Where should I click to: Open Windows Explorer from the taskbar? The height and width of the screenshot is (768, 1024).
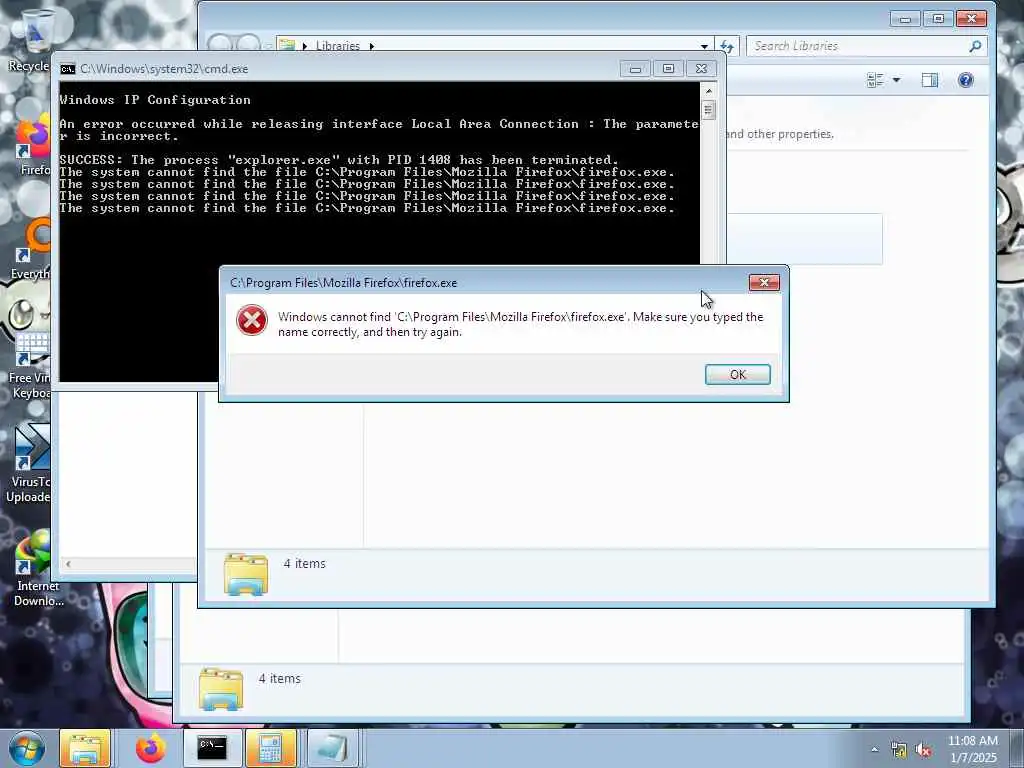[x=85, y=749]
